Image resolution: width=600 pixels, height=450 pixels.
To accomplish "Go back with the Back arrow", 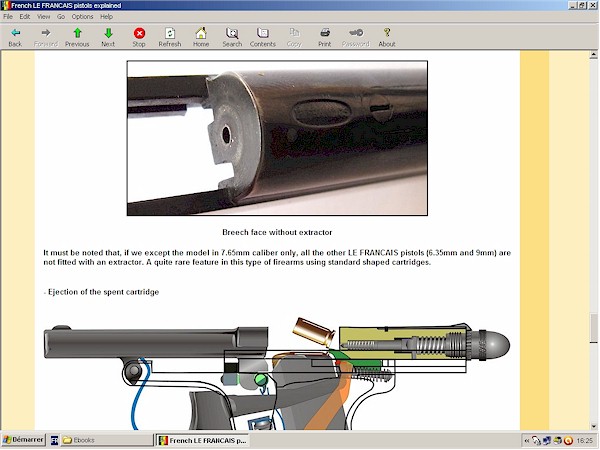I will [x=15, y=38].
